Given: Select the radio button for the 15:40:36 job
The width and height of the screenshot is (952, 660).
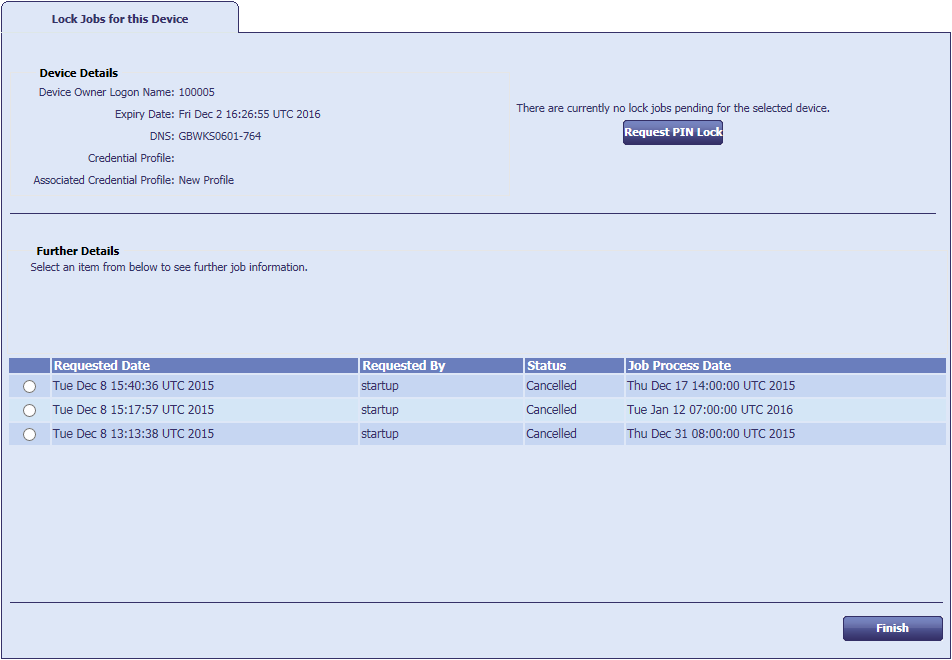Looking at the screenshot, I should [29, 386].
